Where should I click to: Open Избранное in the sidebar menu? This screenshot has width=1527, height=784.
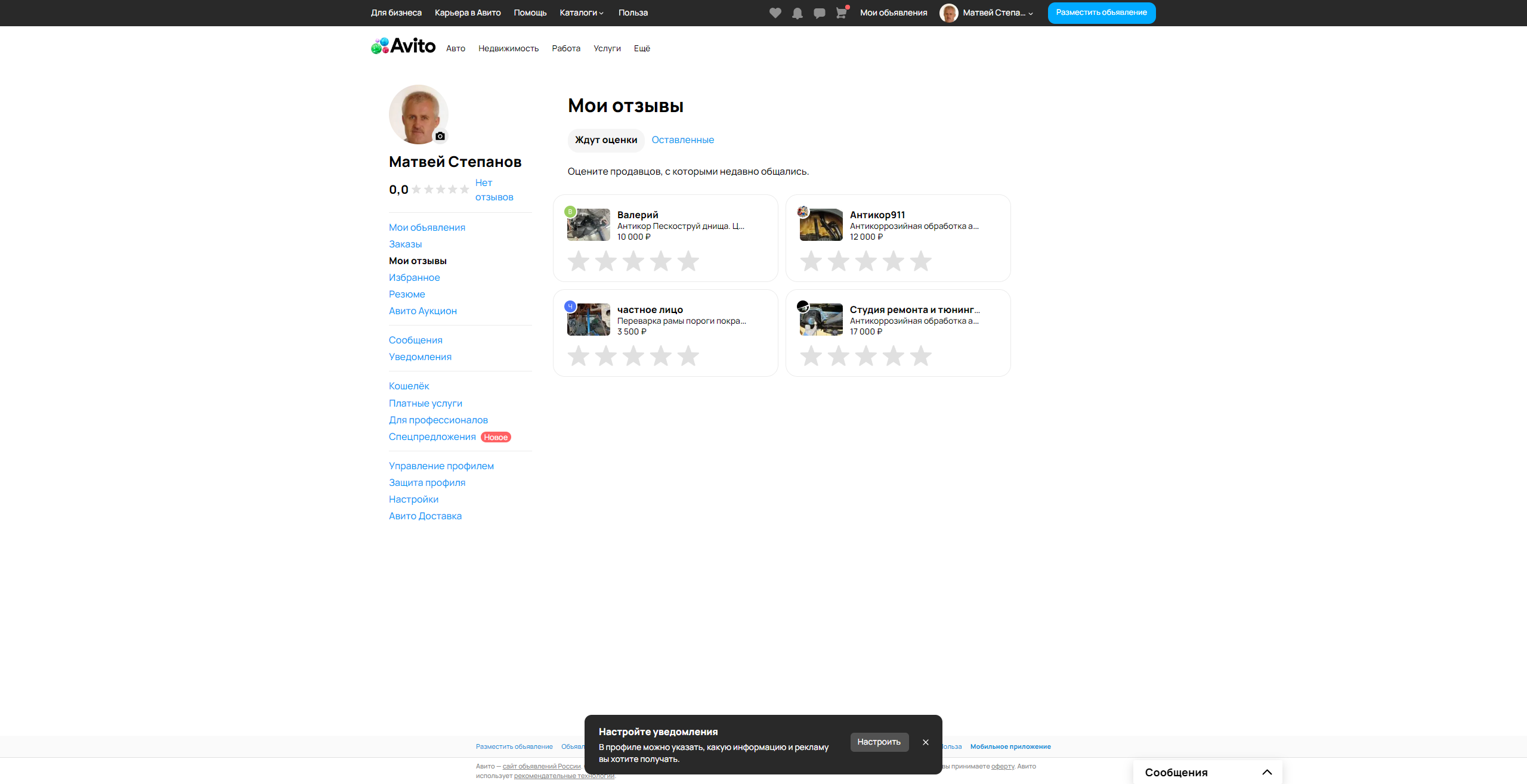pyautogui.click(x=414, y=277)
